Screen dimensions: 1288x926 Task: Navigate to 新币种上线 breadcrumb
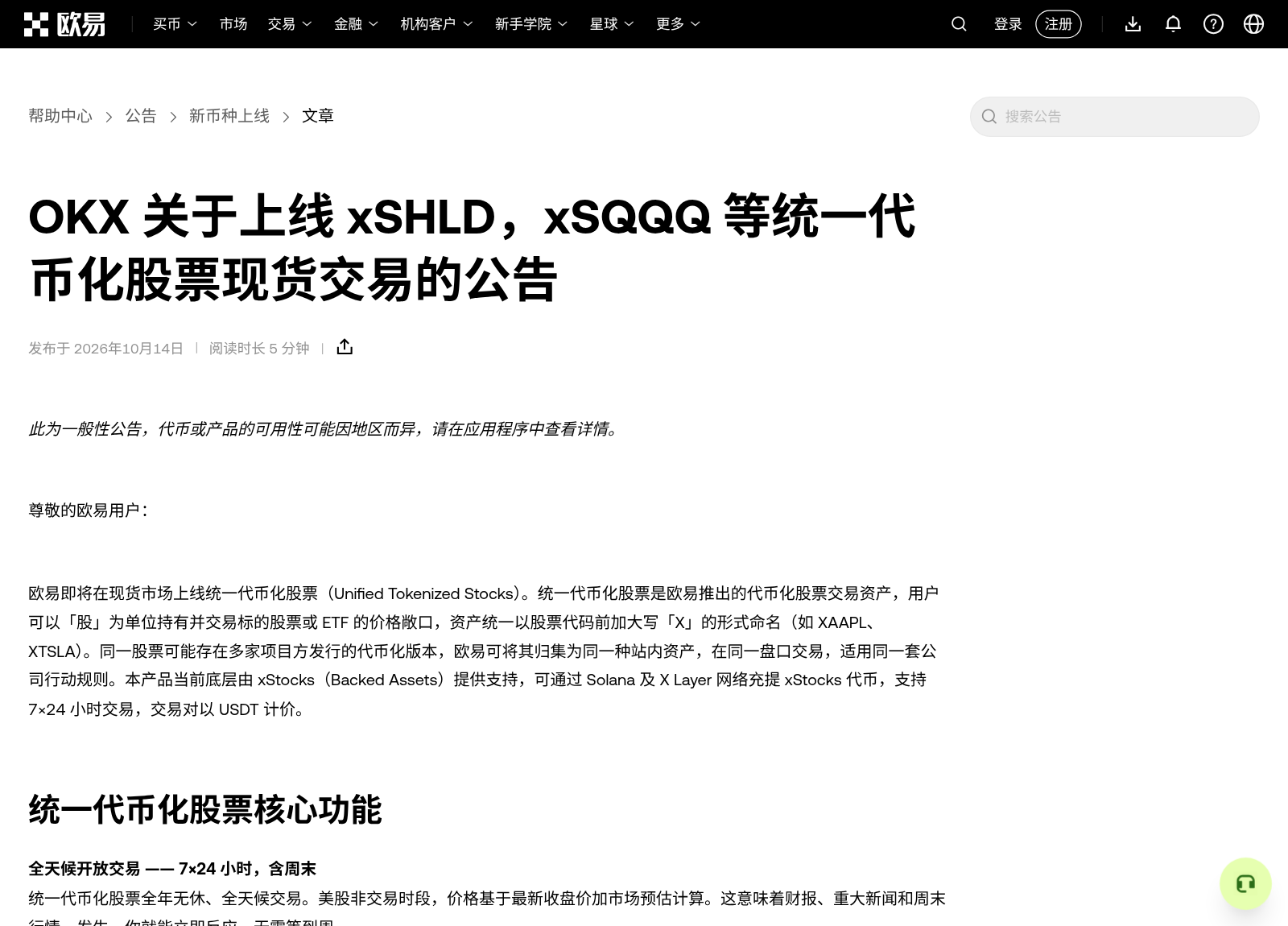[x=229, y=116]
